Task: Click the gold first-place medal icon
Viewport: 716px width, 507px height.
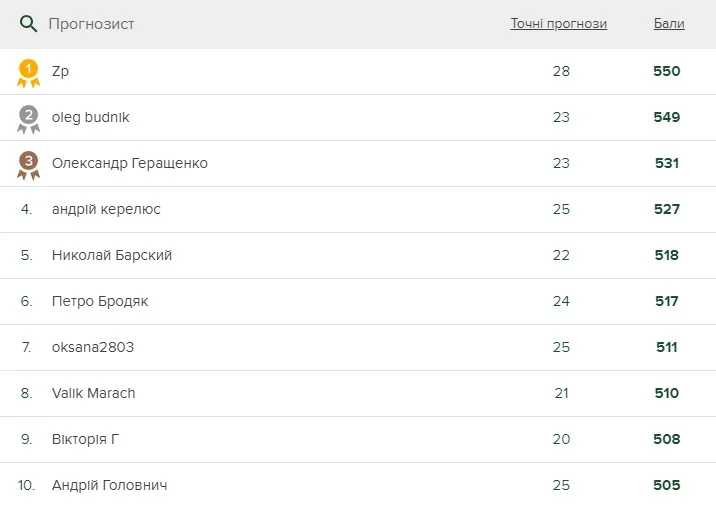Action: (x=28, y=72)
